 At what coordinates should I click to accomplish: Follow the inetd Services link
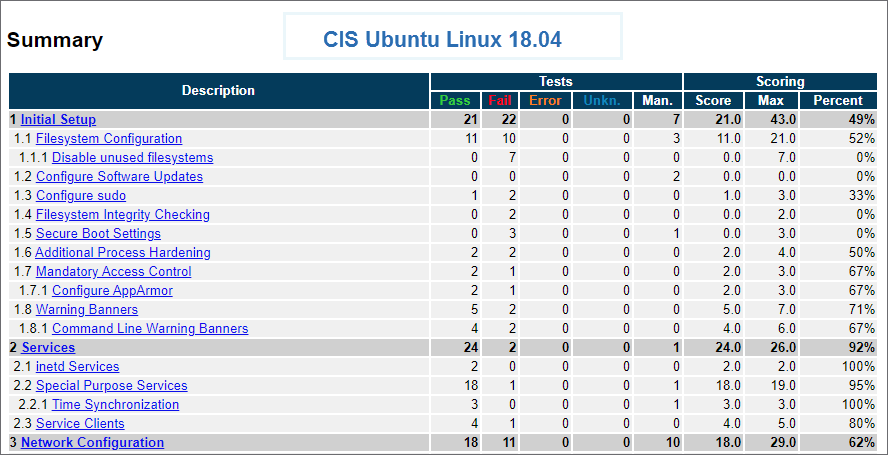[78, 367]
